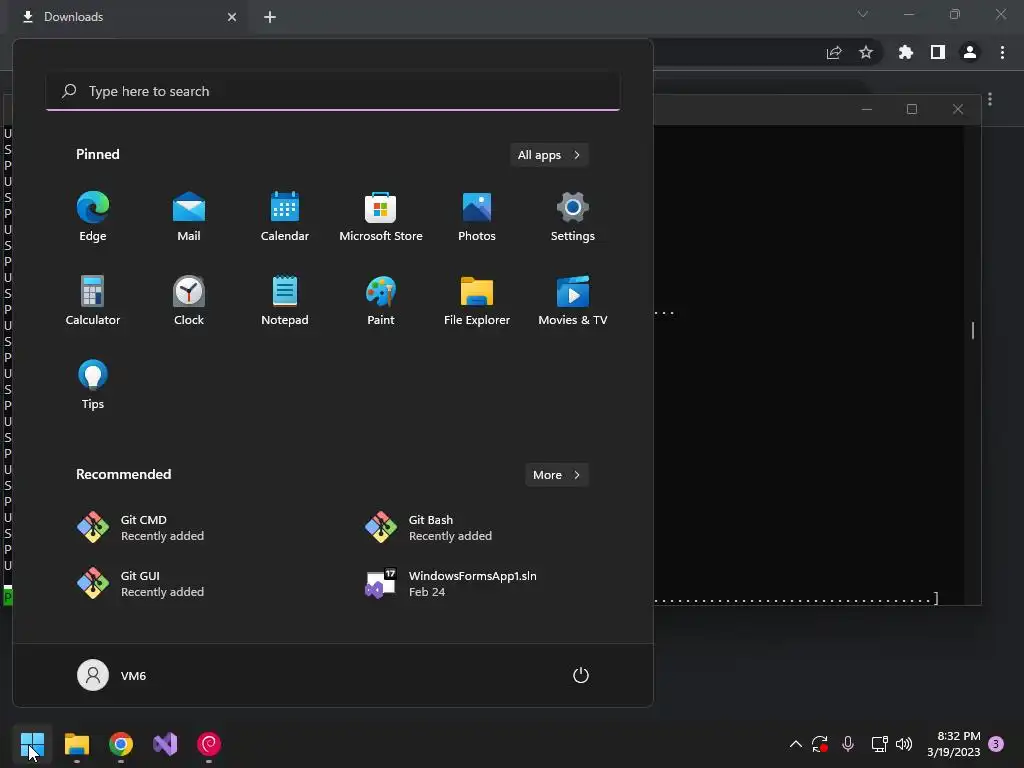Image resolution: width=1024 pixels, height=768 pixels.
Task: Click the terminal window scrollbar thumb
Action: click(973, 330)
